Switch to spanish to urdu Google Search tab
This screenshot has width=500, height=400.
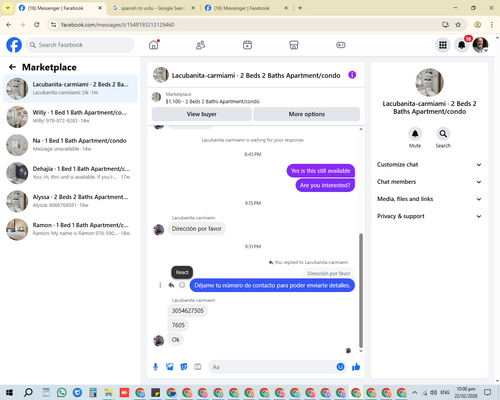click(x=153, y=8)
